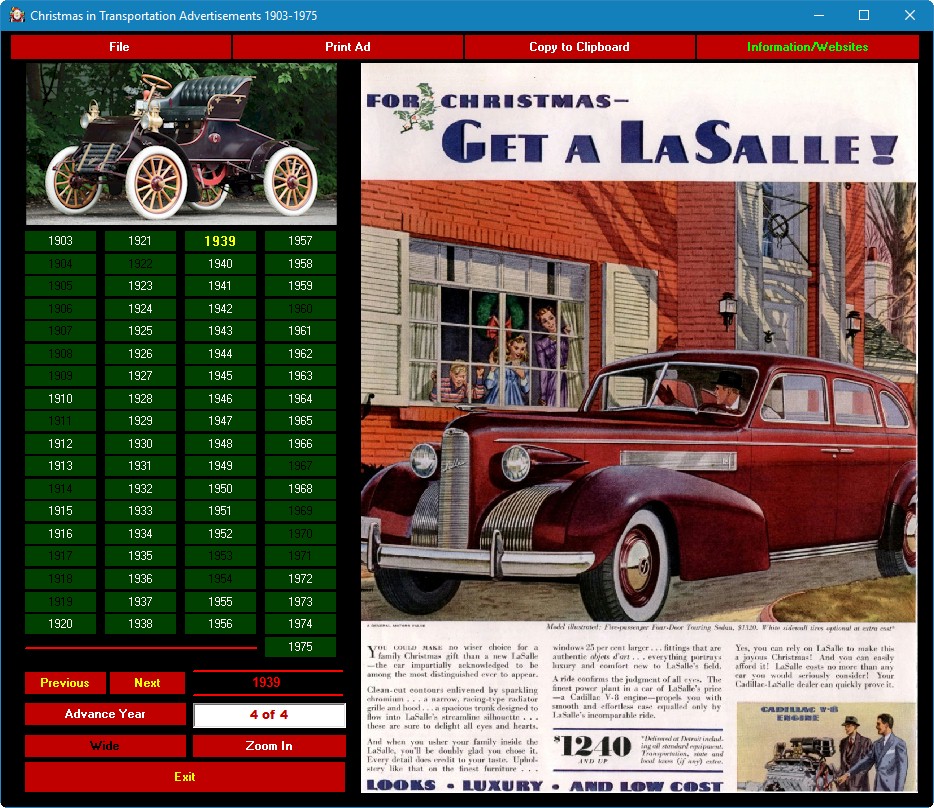Maximize the application window

[x=864, y=15]
